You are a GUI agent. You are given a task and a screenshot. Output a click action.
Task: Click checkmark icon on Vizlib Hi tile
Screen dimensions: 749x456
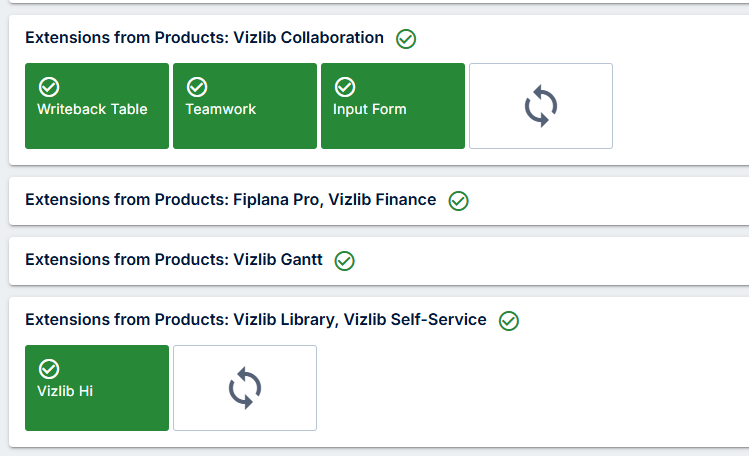point(49,369)
